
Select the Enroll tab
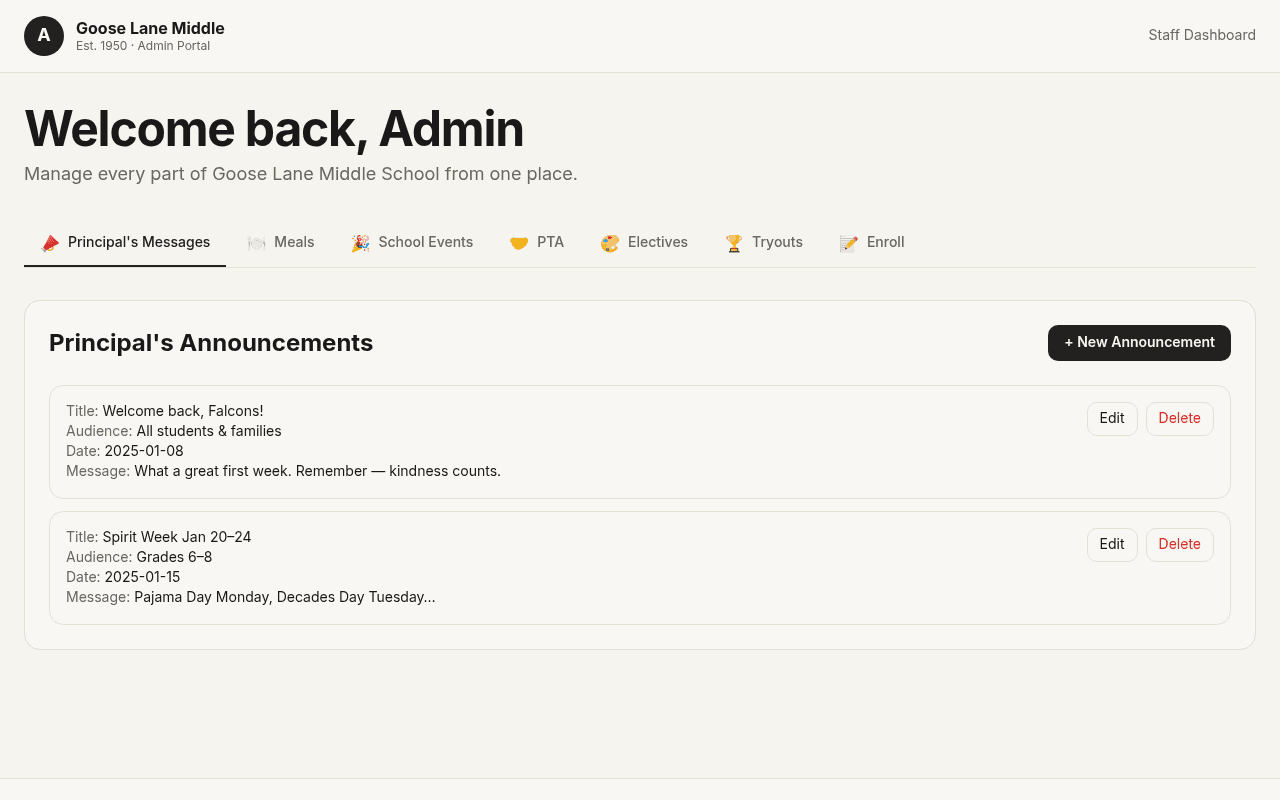(x=872, y=243)
